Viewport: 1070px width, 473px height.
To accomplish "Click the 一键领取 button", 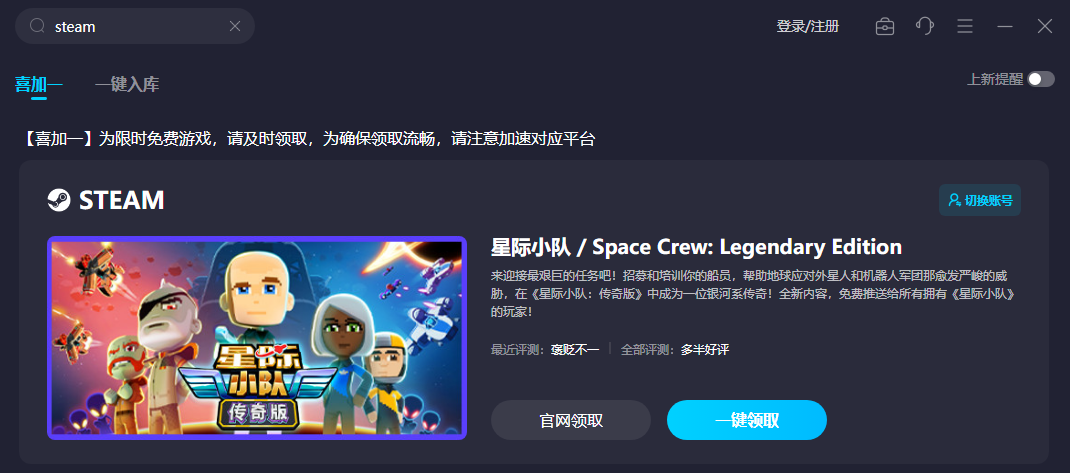I will [x=747, y=420].
